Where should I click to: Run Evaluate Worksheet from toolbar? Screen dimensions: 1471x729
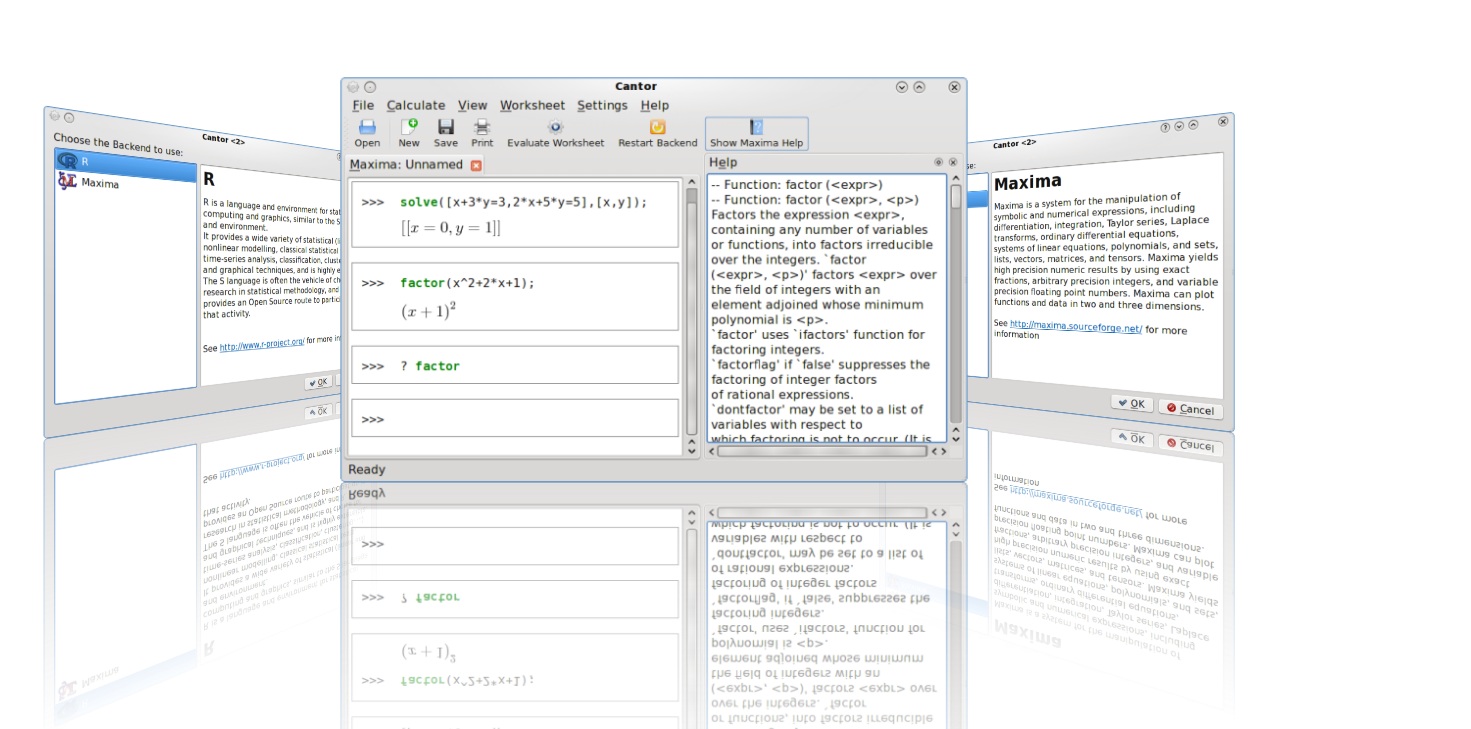coord(555,133)
